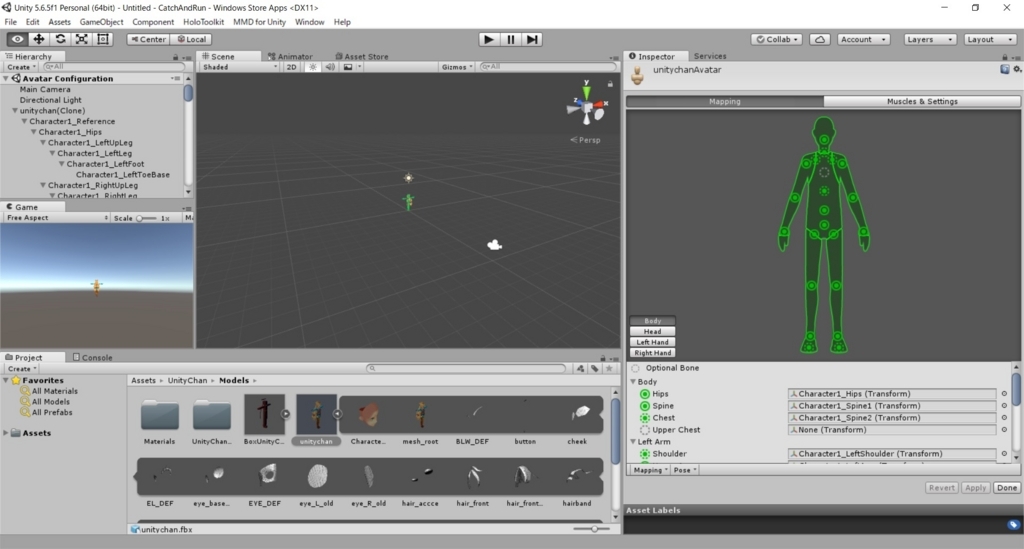Screen dimensions: 1024x549
Task: Switch to Muscles & Settings tab
Action: tap(921, 101)
